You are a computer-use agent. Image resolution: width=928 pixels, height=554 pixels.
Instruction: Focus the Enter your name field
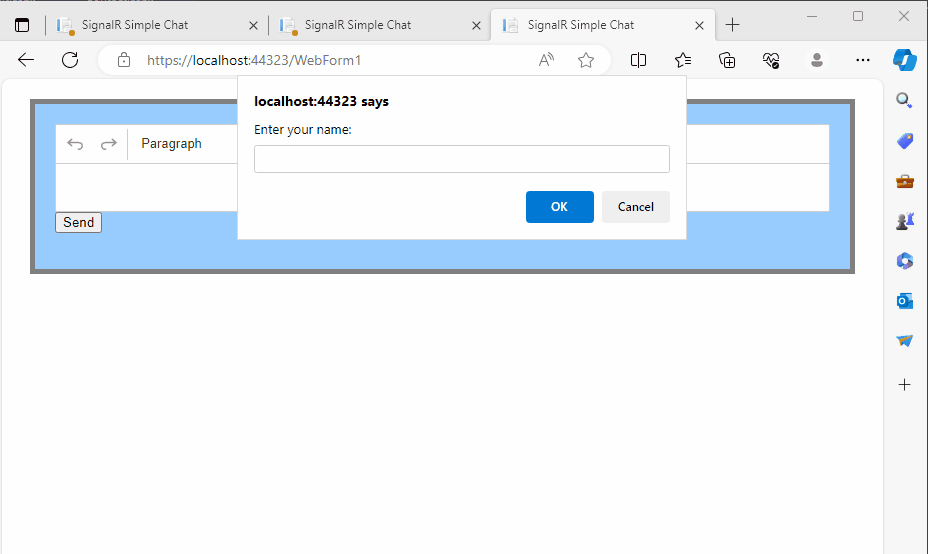pos(462,159)
